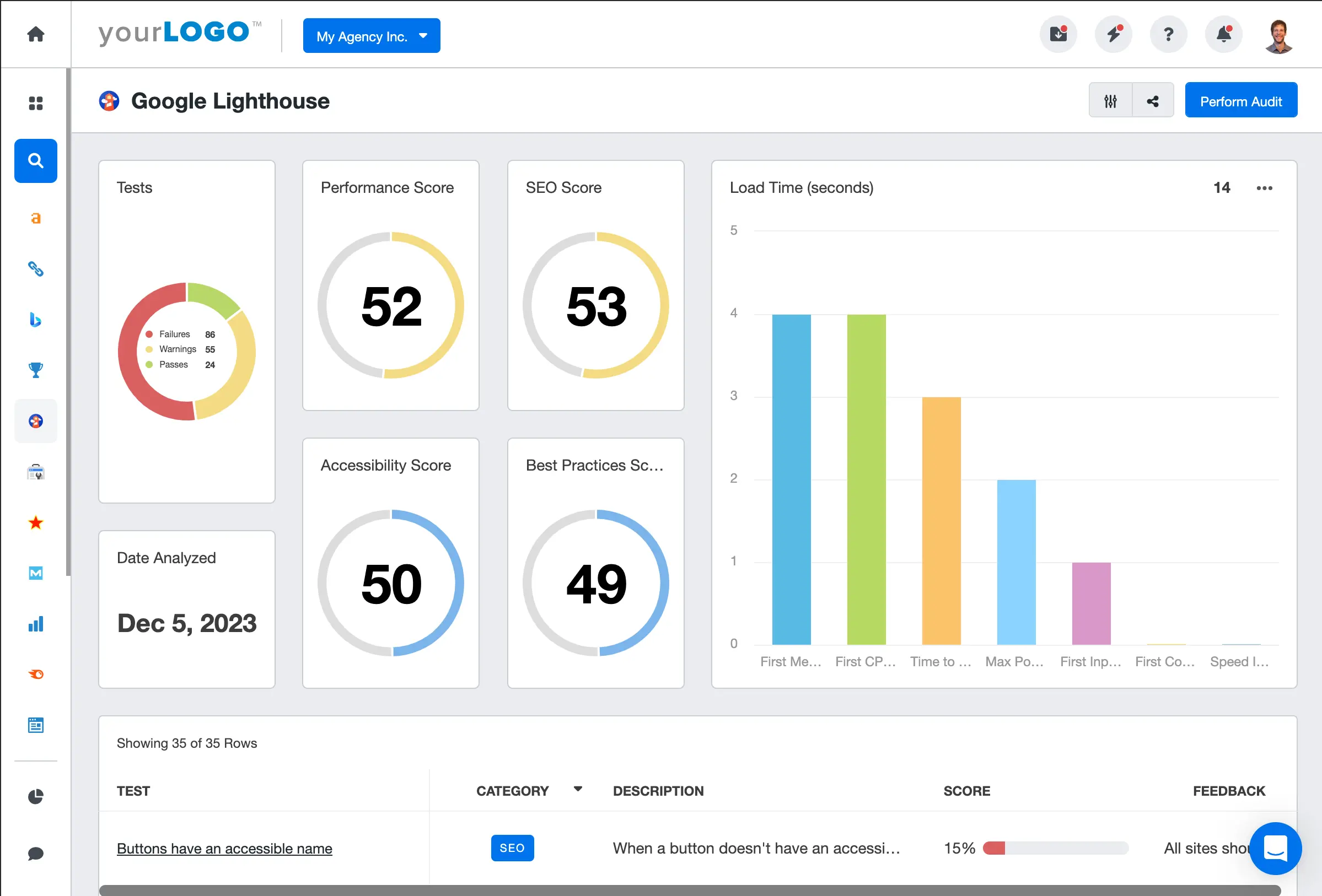Open Load Time widget three-dot menu
This screenshot has width=1322, height=896.
pos(1264,188)
